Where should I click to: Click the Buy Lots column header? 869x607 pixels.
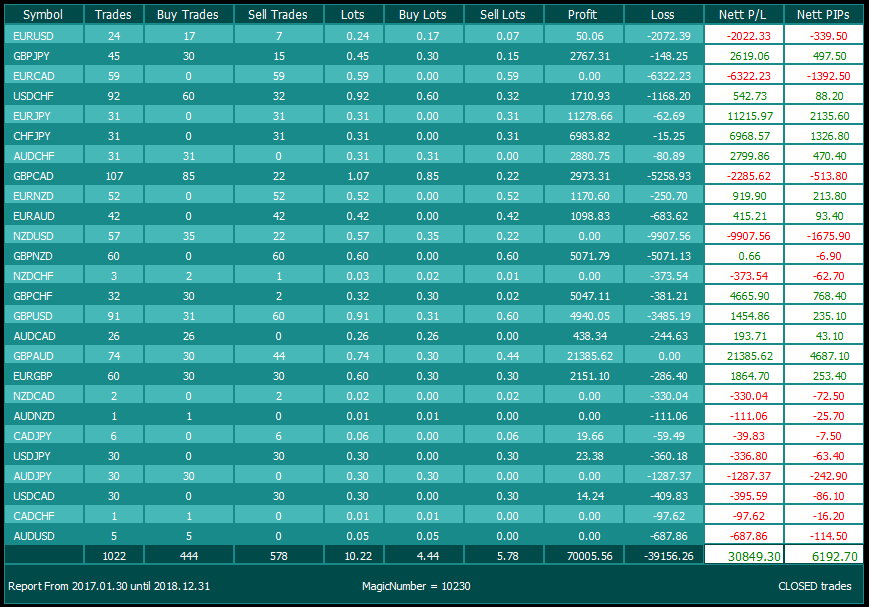click(423, 14)
